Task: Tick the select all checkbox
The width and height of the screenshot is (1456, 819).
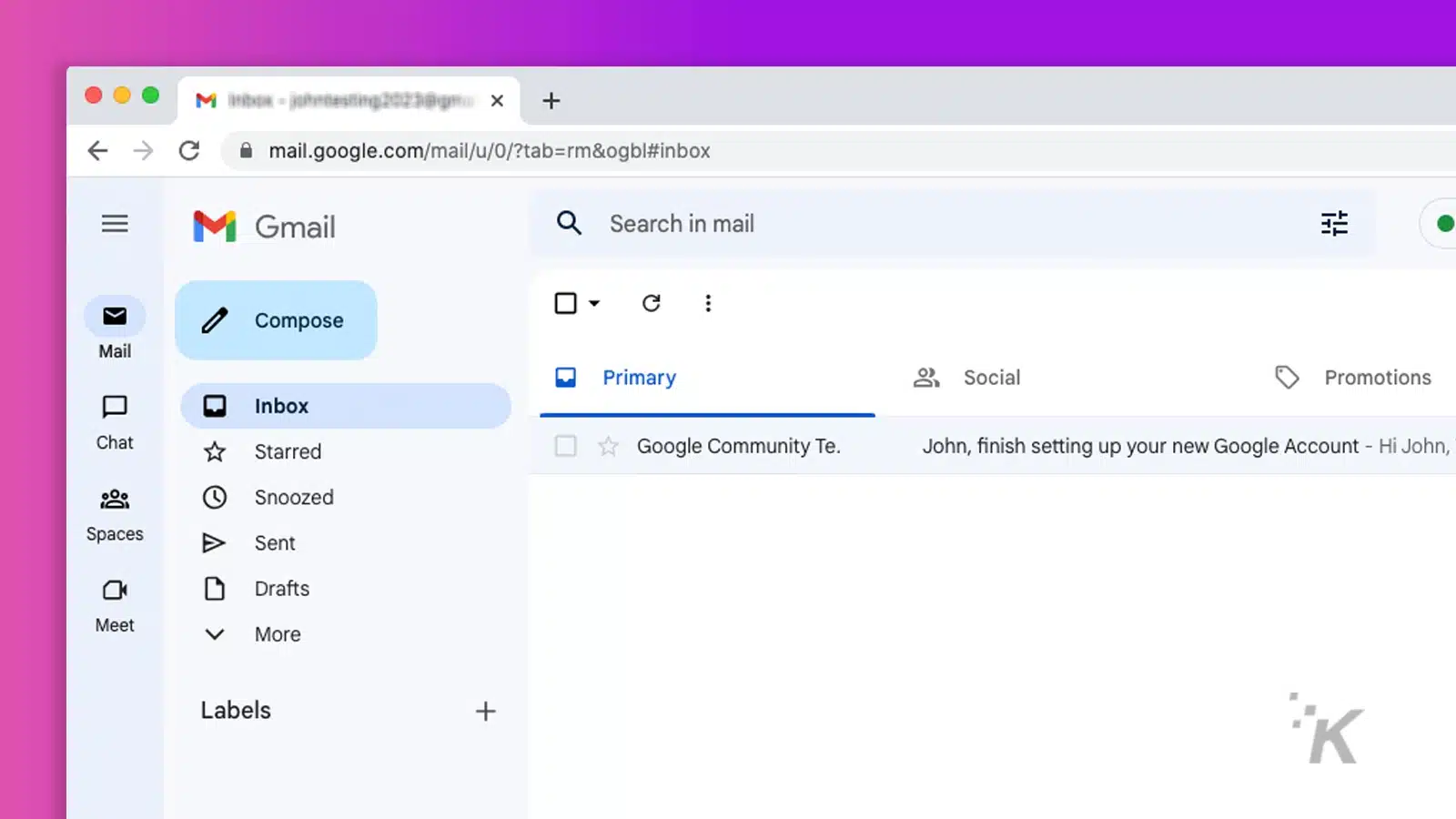Action: pyautogui.click(x=566, y=303)
